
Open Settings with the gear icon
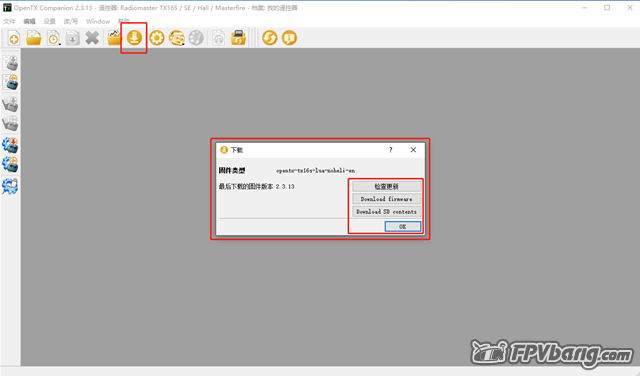click(x=157, y=38)
